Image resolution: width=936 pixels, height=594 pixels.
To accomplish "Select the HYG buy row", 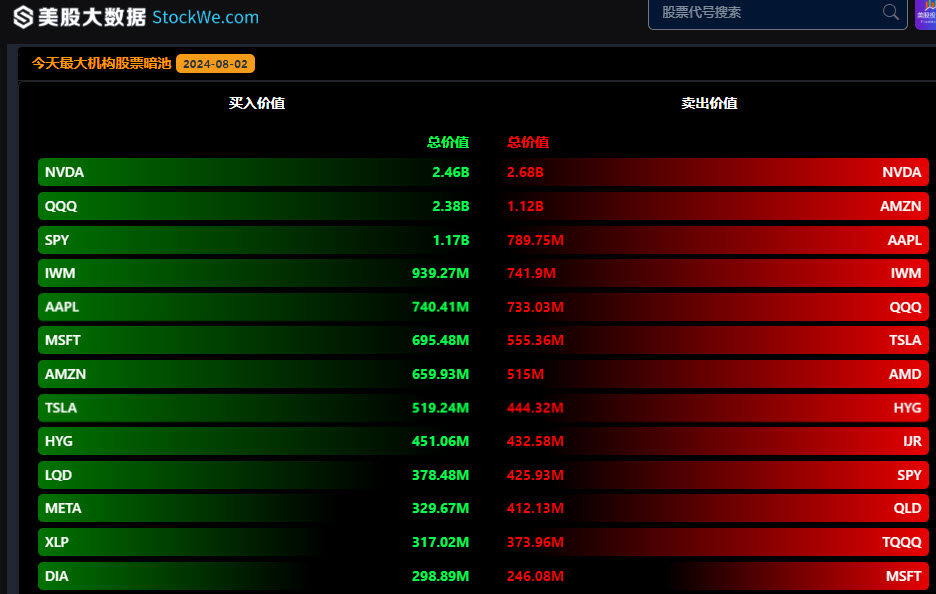I will pyautogui.click(x=256, y=441).
